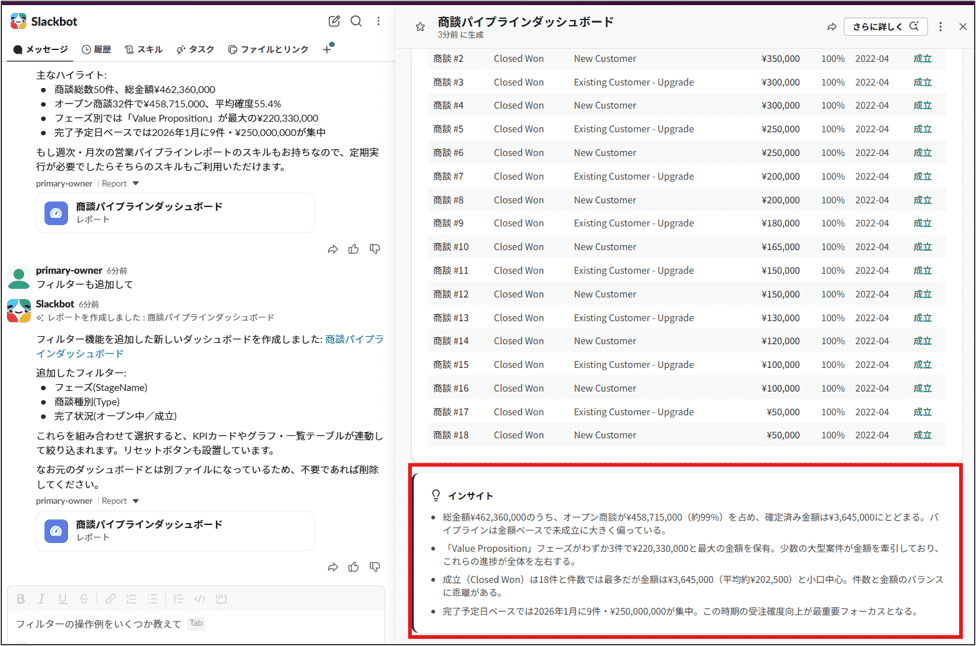Click the search magnifier icon in Slackbot header
The height and width of the screenshot is (646, 976).
click(356, 21)
